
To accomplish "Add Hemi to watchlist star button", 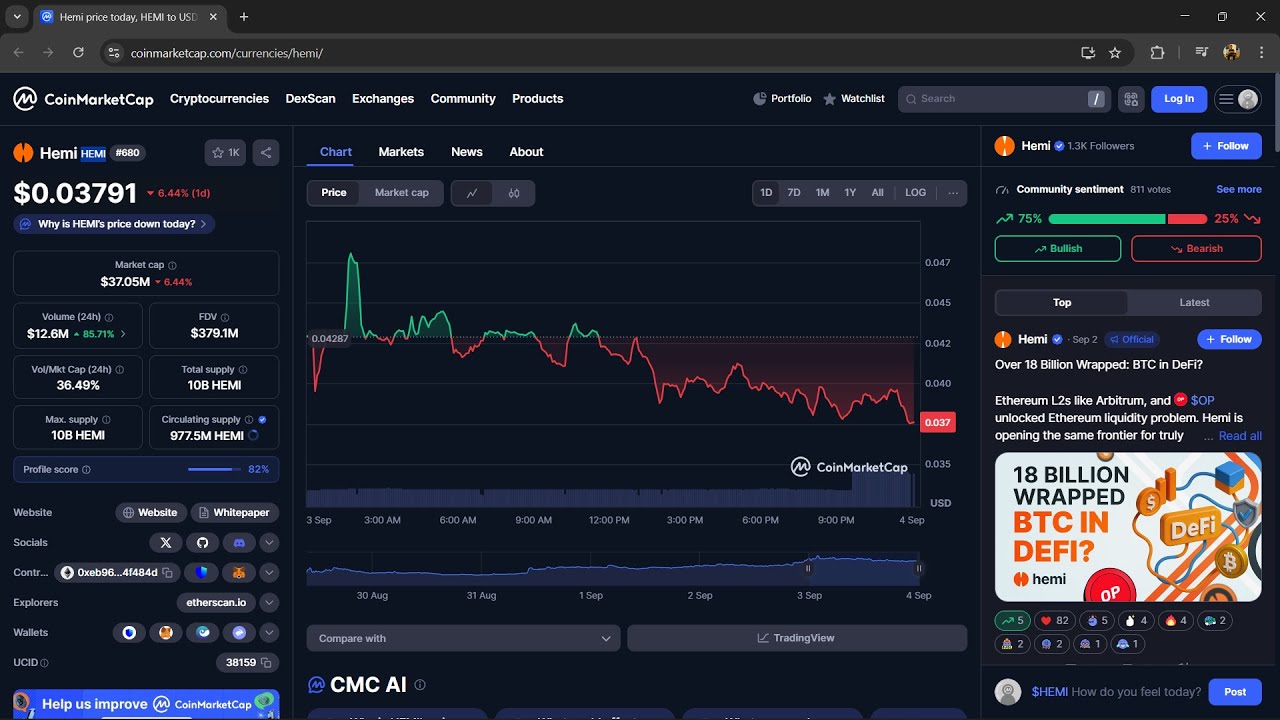I will point(225,153).
